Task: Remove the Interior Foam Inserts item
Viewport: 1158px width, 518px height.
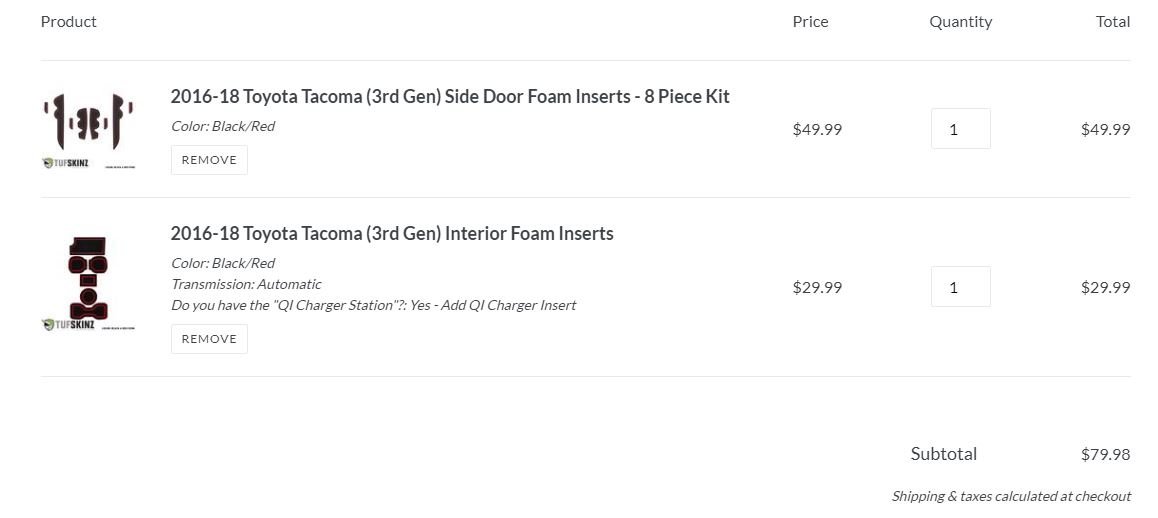Action: coord(209,338)
